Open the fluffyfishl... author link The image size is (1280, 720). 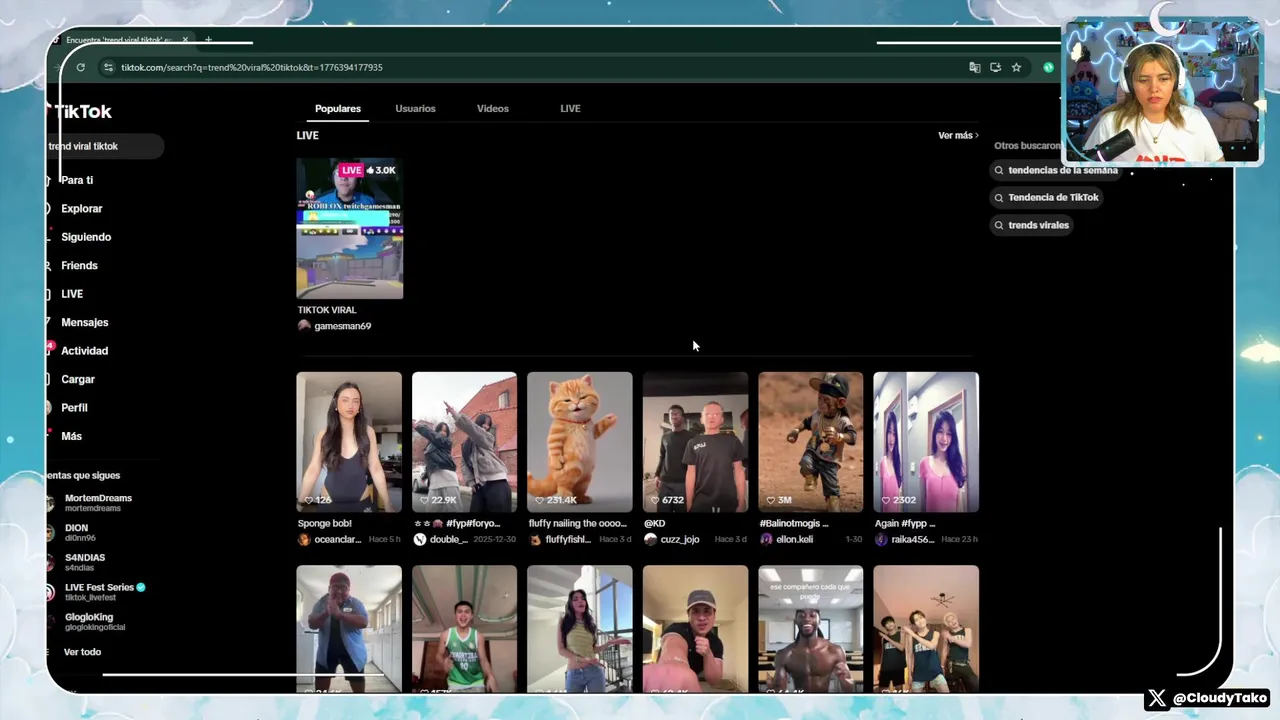tap(567, 540)
